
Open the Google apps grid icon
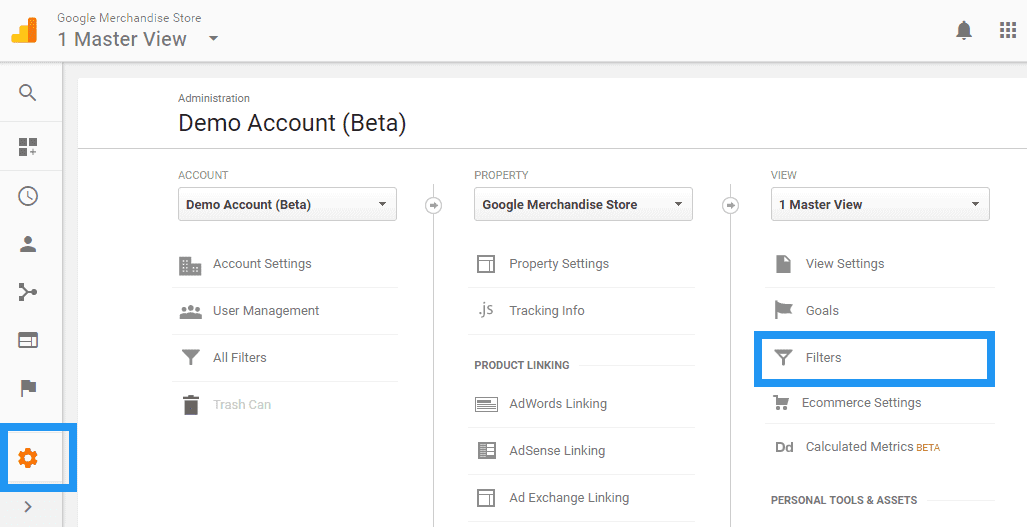pyautogui.click(x=1008, y=30)
